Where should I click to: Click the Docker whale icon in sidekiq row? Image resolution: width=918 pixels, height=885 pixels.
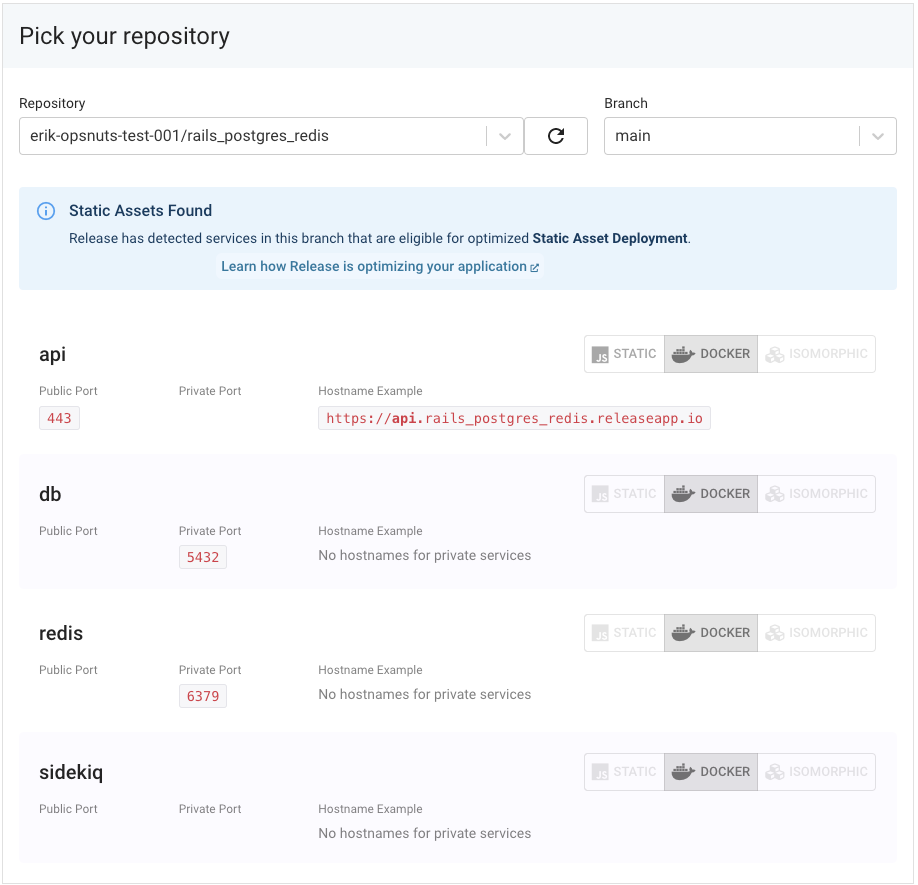tap(683, 772)
